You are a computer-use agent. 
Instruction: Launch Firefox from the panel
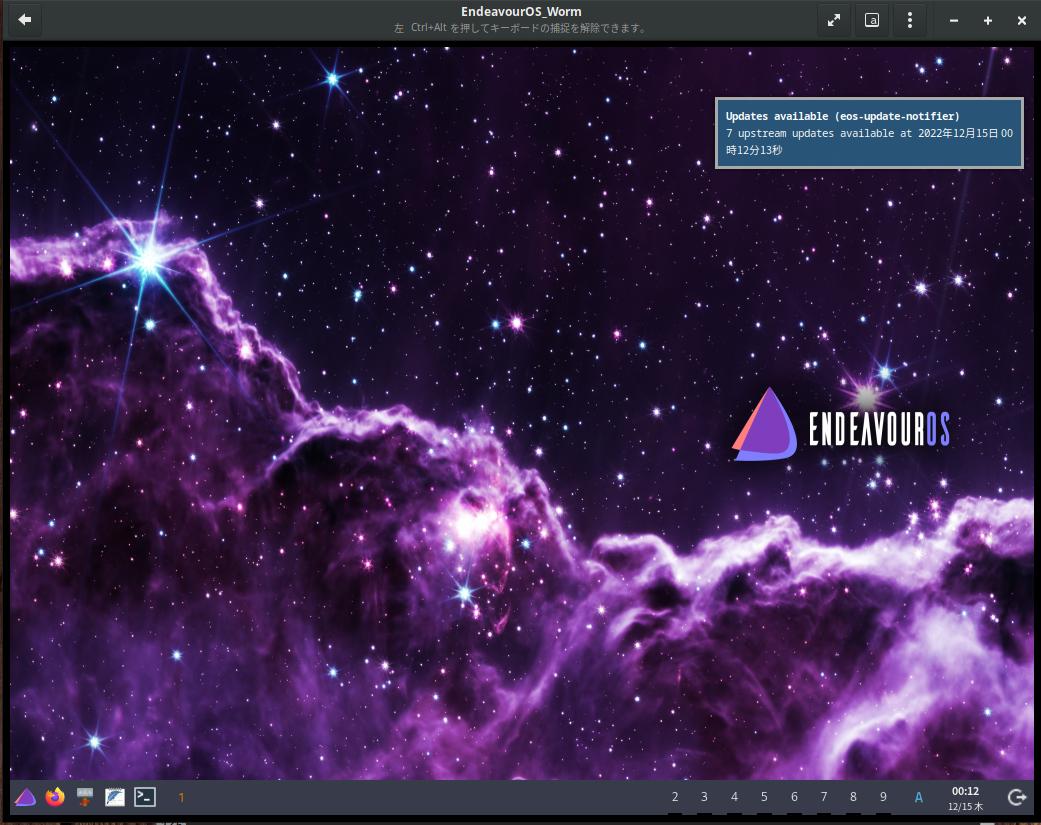pos(55,796)
